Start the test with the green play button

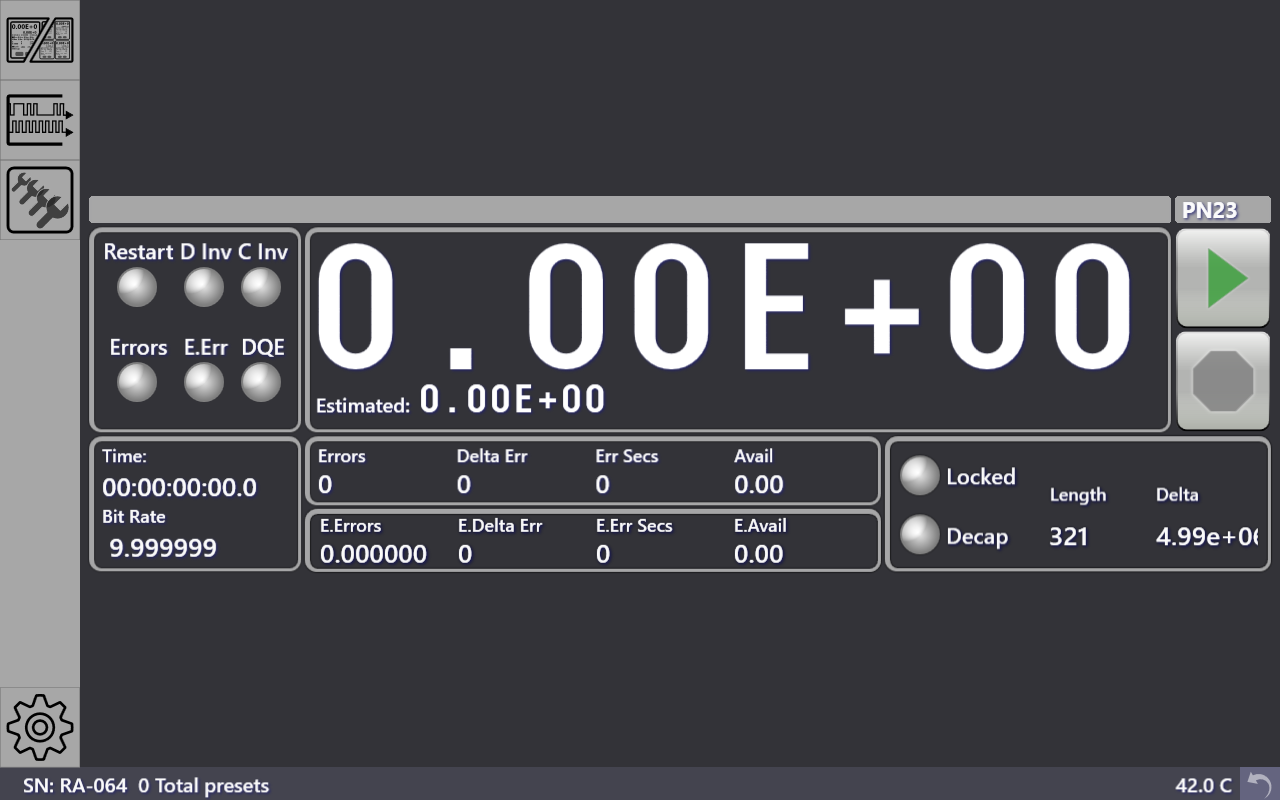1222,277
